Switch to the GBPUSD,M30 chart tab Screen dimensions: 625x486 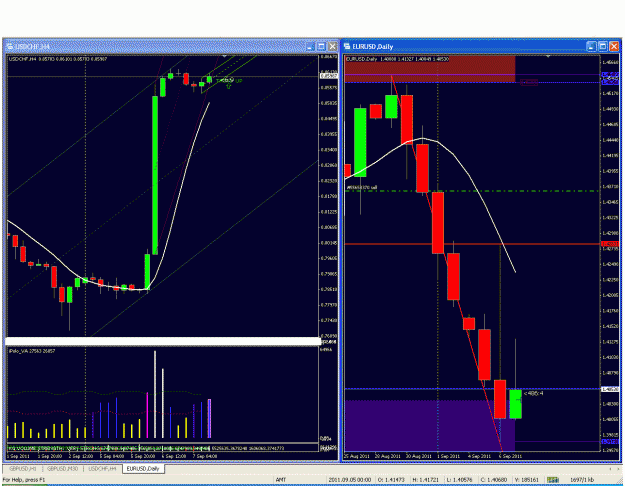tap(63, 469)
